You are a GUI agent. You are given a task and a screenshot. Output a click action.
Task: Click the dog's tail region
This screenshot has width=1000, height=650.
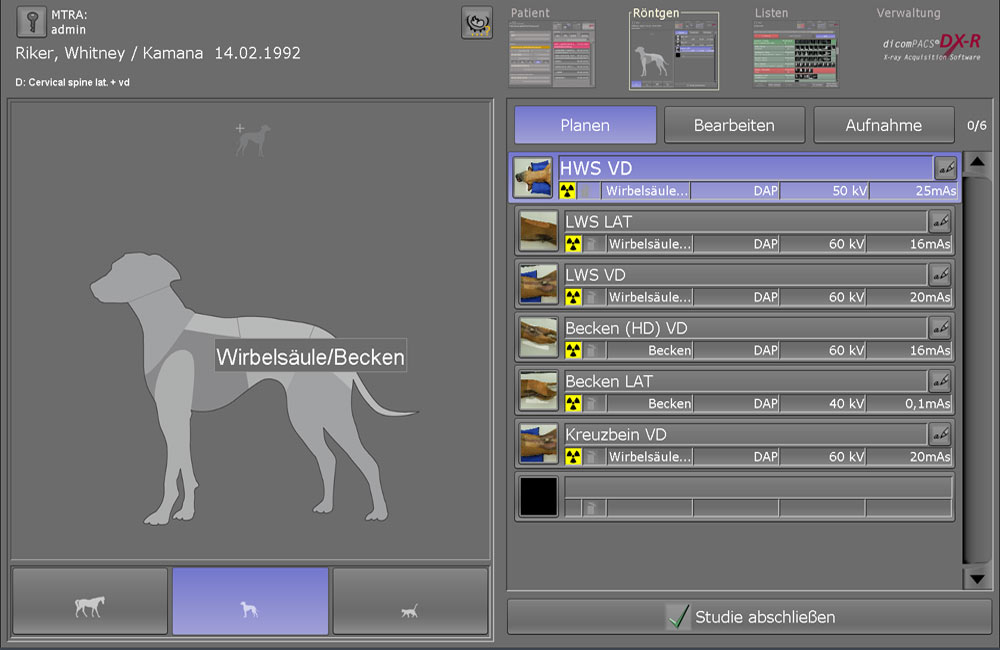(x=383, y=399)
